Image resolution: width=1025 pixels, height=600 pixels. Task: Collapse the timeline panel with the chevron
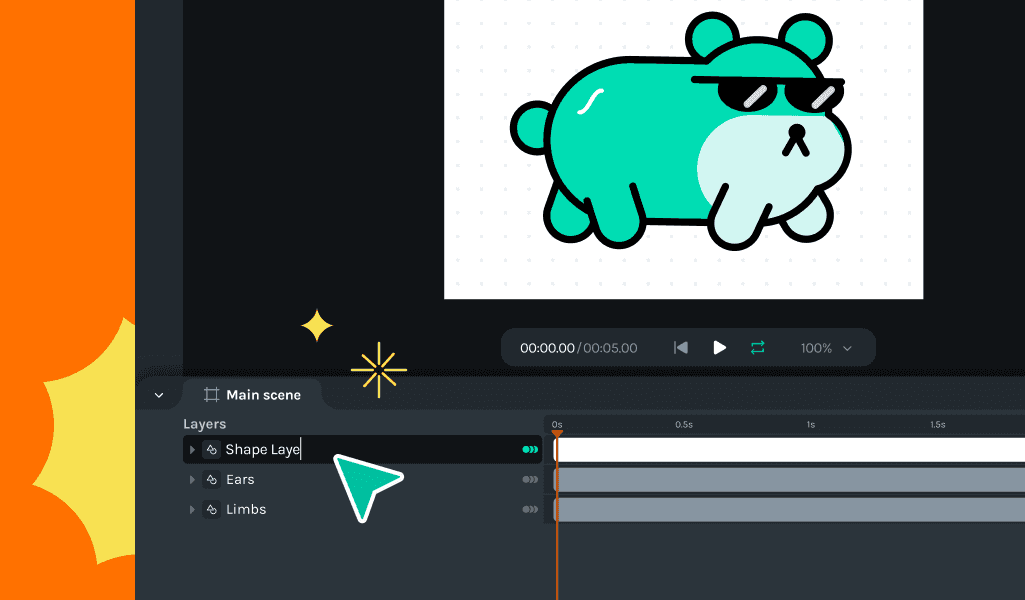point(158,394)
